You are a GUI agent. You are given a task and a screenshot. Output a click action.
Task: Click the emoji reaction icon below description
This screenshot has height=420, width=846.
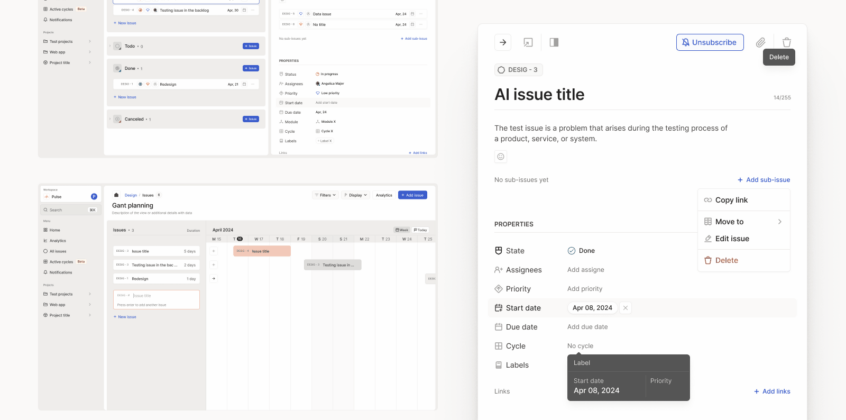500,156
